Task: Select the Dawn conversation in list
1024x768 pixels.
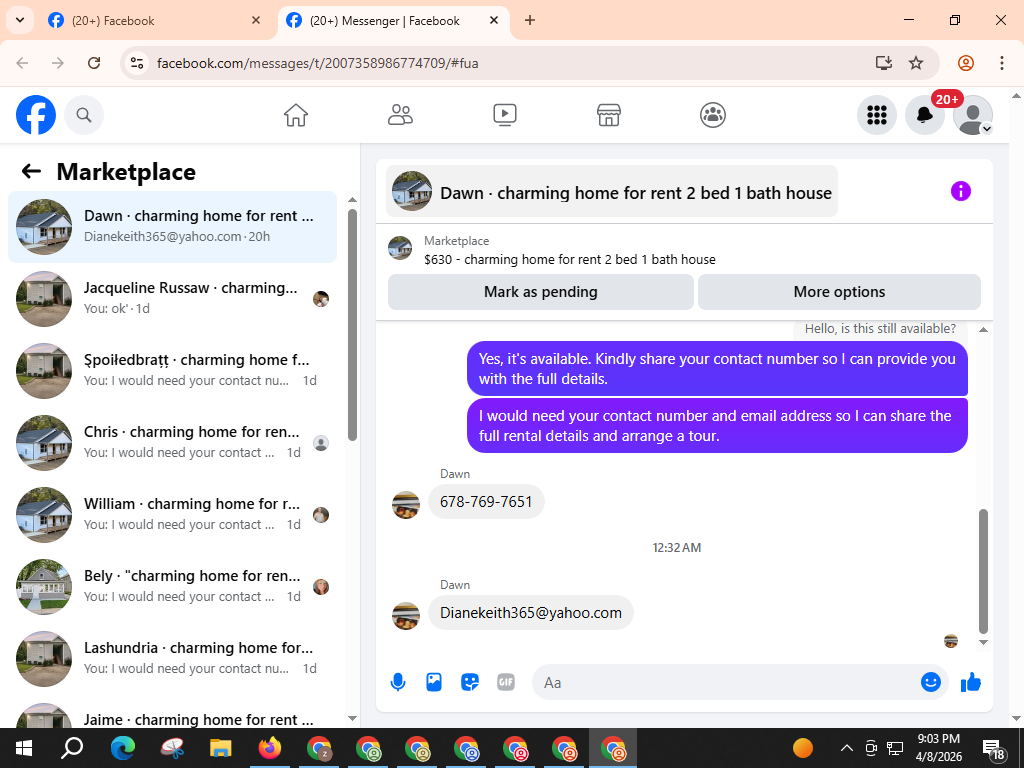Action: (172, 227)
